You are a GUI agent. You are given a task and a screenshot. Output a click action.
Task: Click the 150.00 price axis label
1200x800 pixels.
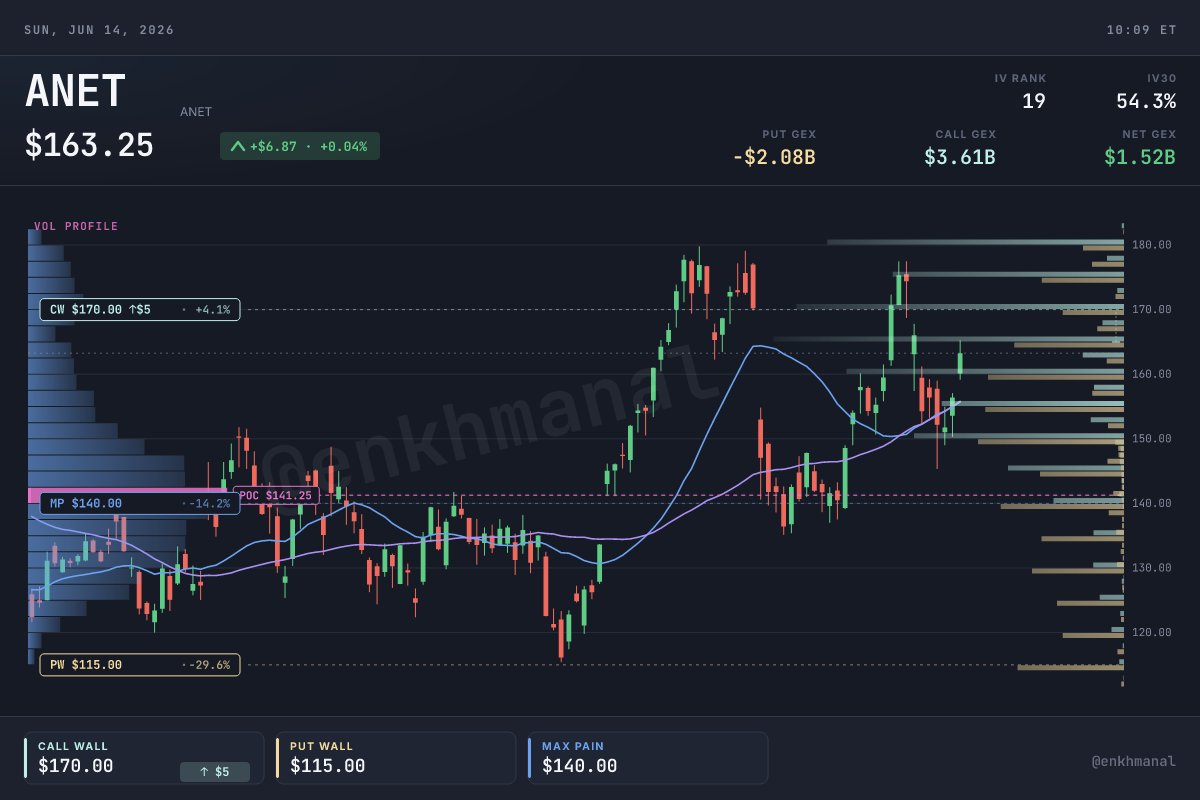point(1152,439)
